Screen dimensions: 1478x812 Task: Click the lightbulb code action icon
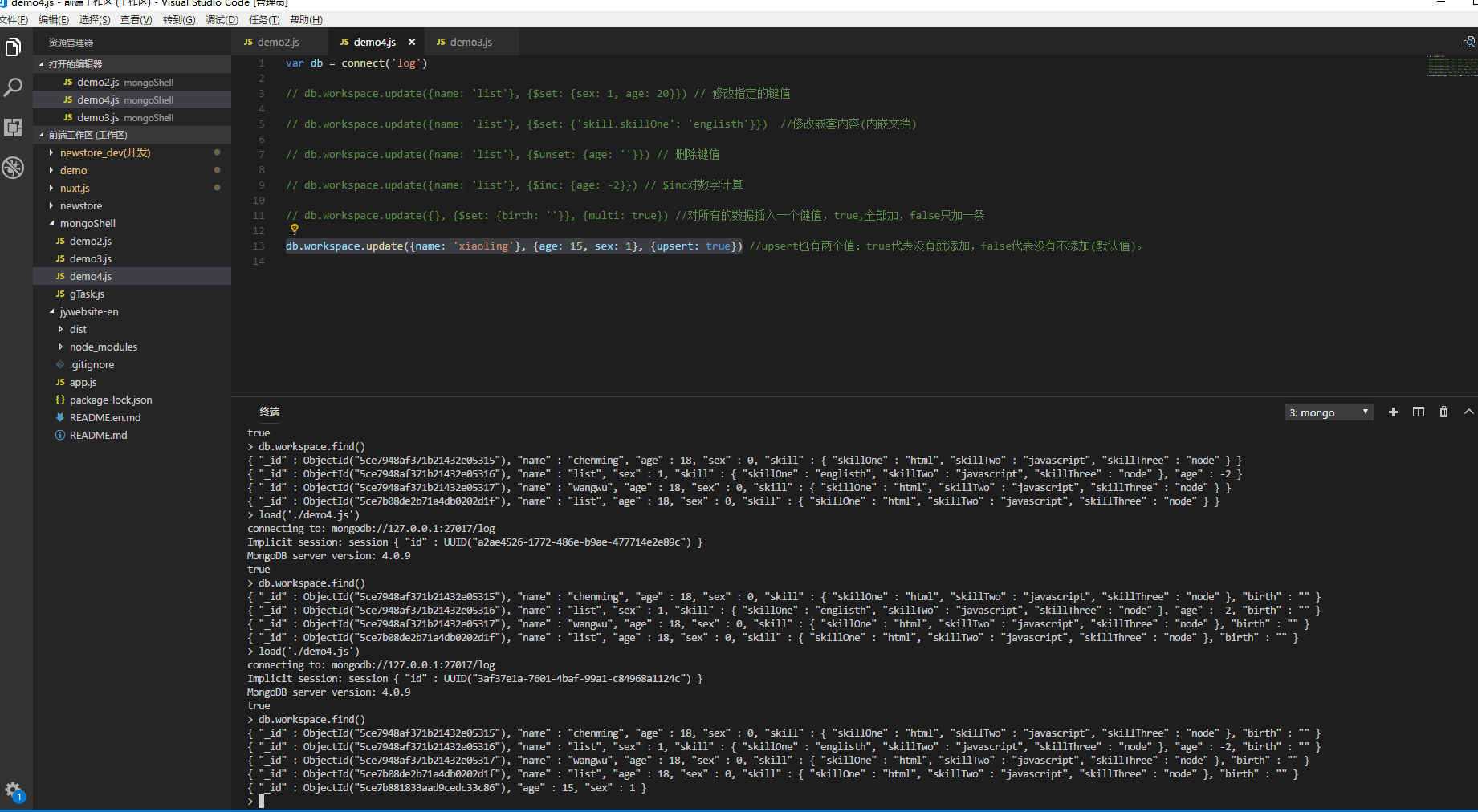click(x=295, y=229)
